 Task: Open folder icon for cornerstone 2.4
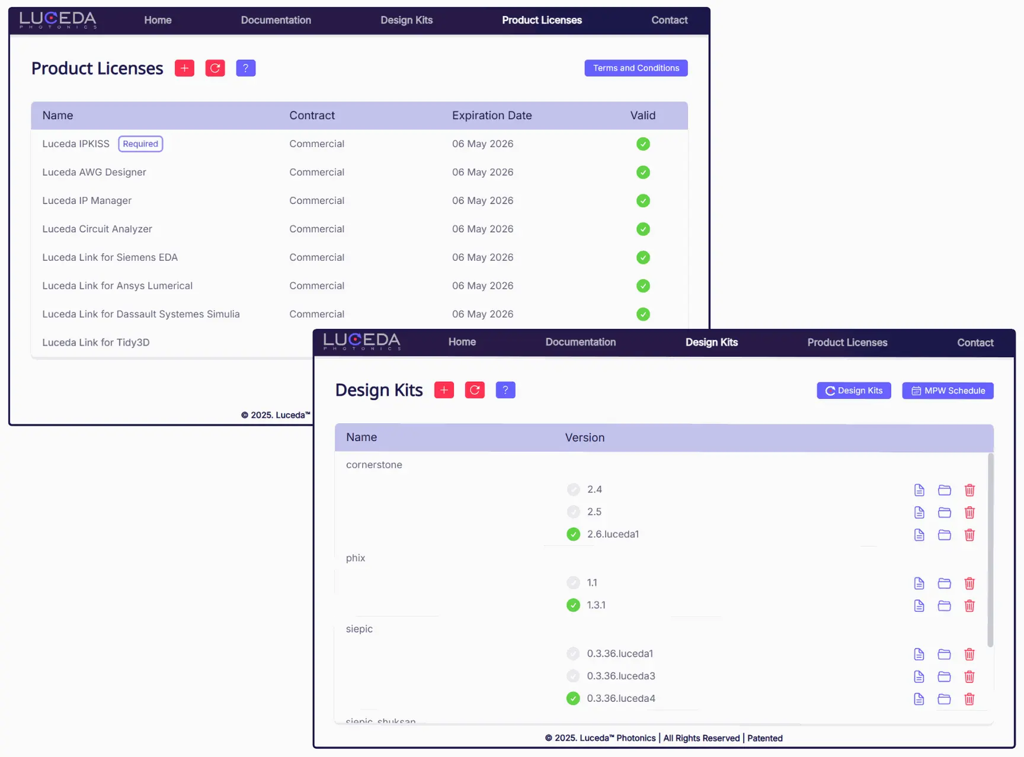[944, 490]
